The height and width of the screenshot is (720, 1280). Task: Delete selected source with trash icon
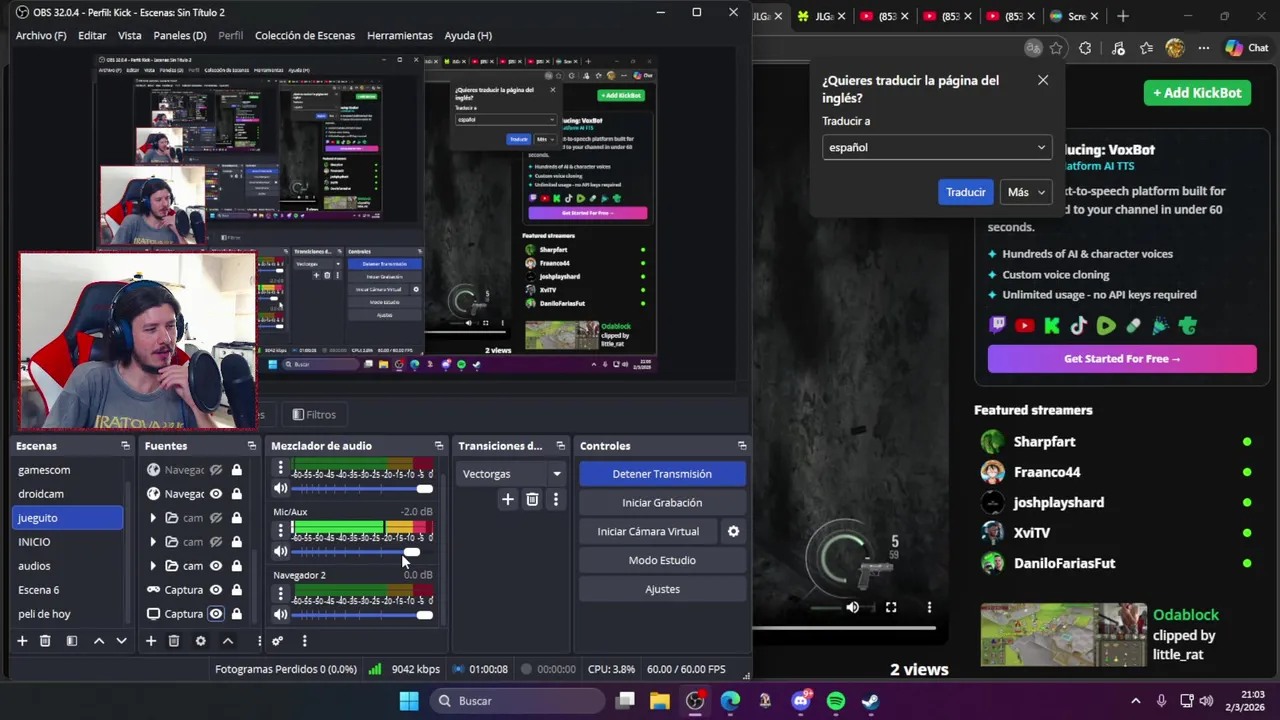[x=174, y=641]
